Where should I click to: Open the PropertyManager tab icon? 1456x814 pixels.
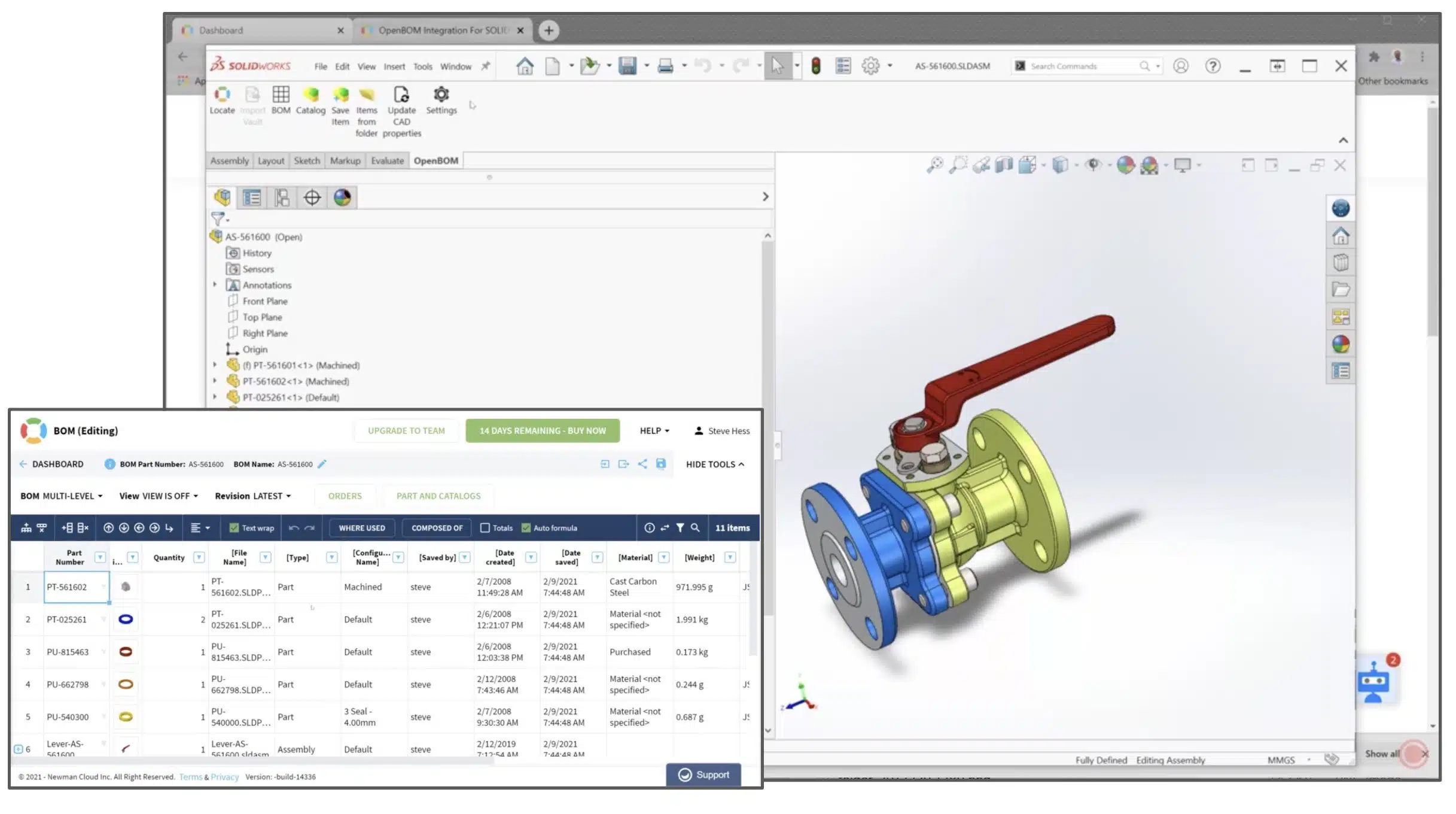point(252,197)
